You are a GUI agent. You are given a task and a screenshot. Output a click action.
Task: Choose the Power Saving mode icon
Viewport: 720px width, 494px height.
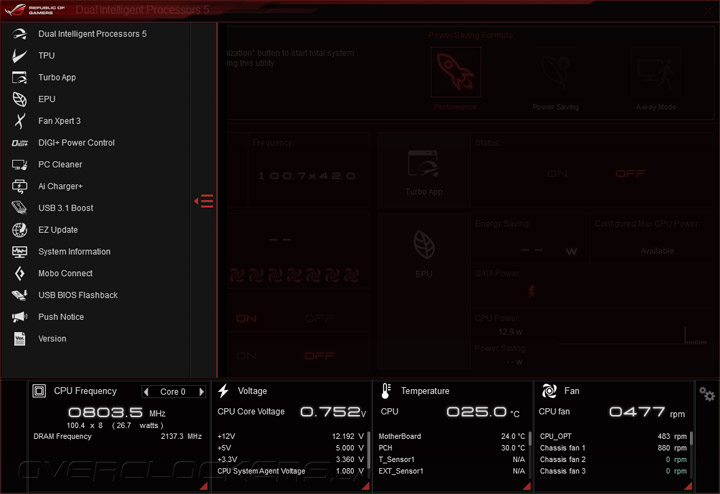[556, 72]
